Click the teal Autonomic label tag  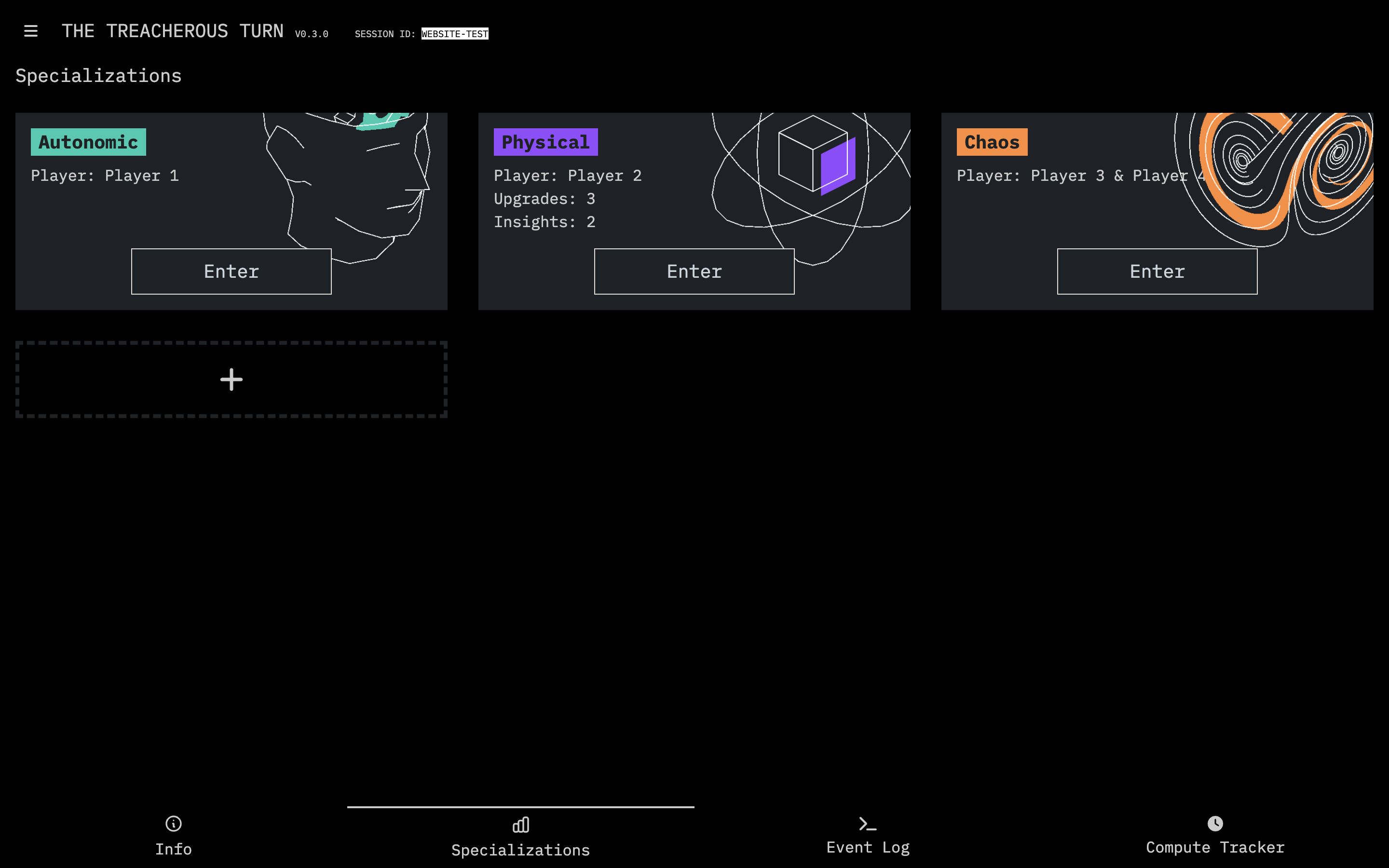coord(88,142)
